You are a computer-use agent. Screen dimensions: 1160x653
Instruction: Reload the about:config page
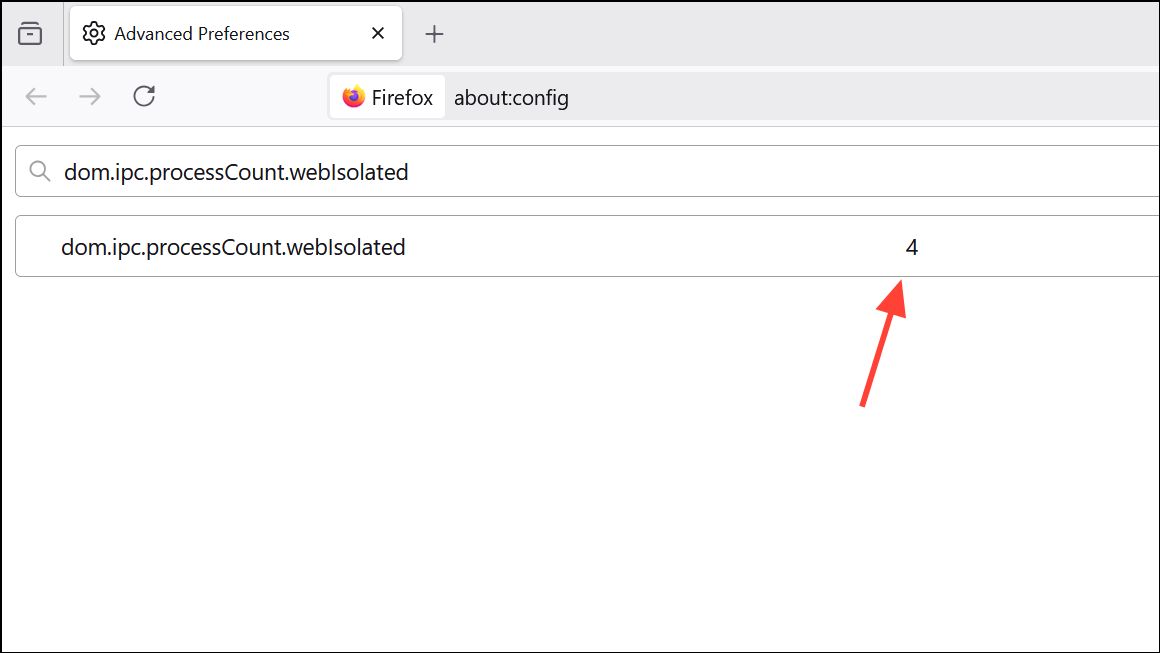[x=144, y=97]
